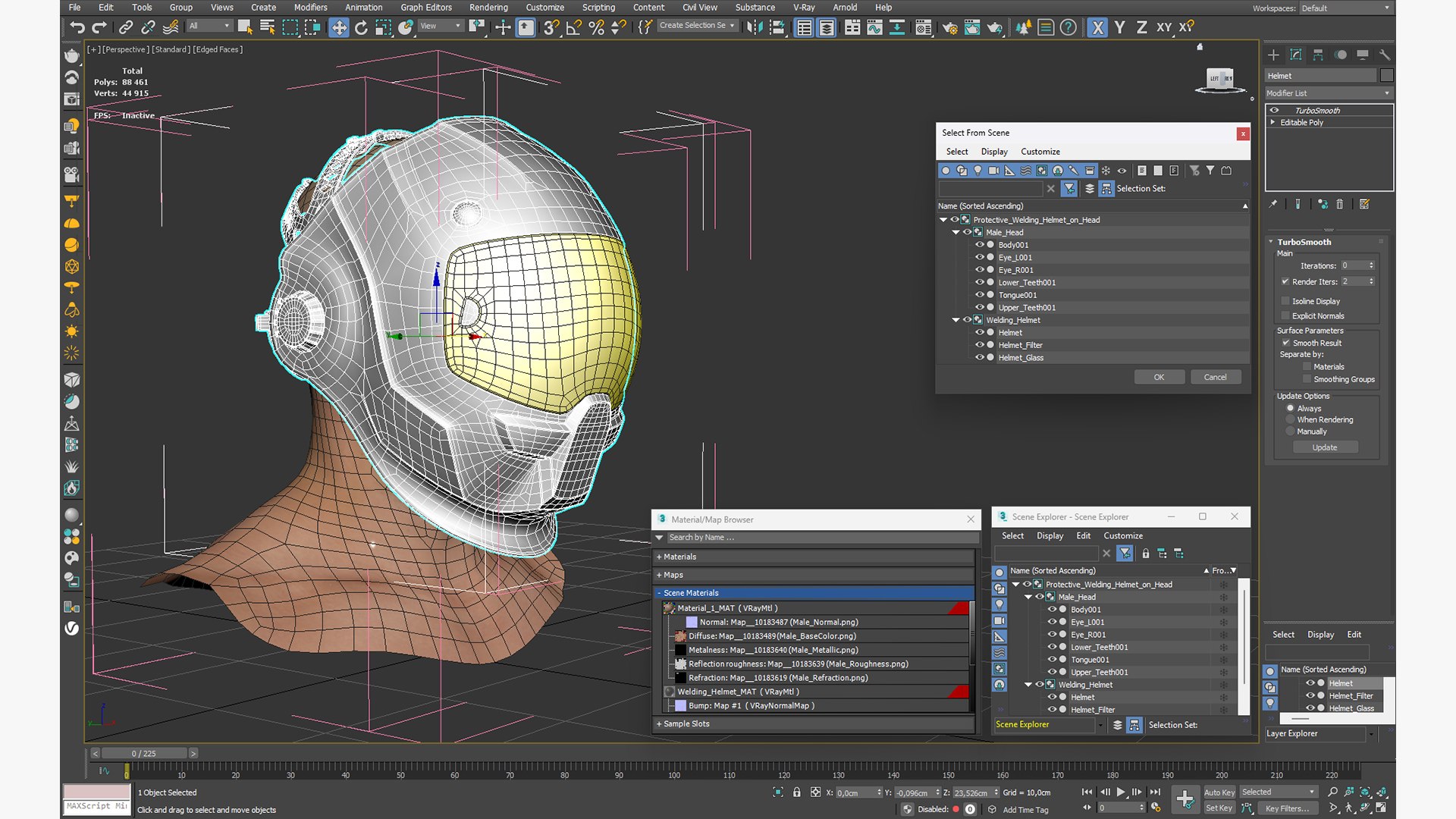Restrict transform to the Z axis
Screen dimensions: 1456x819
pyautogui.click(x=1141, y=28)
